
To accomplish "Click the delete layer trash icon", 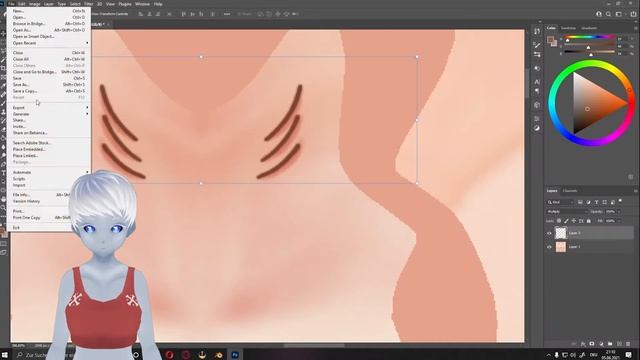I will click(x=628, y=344).
